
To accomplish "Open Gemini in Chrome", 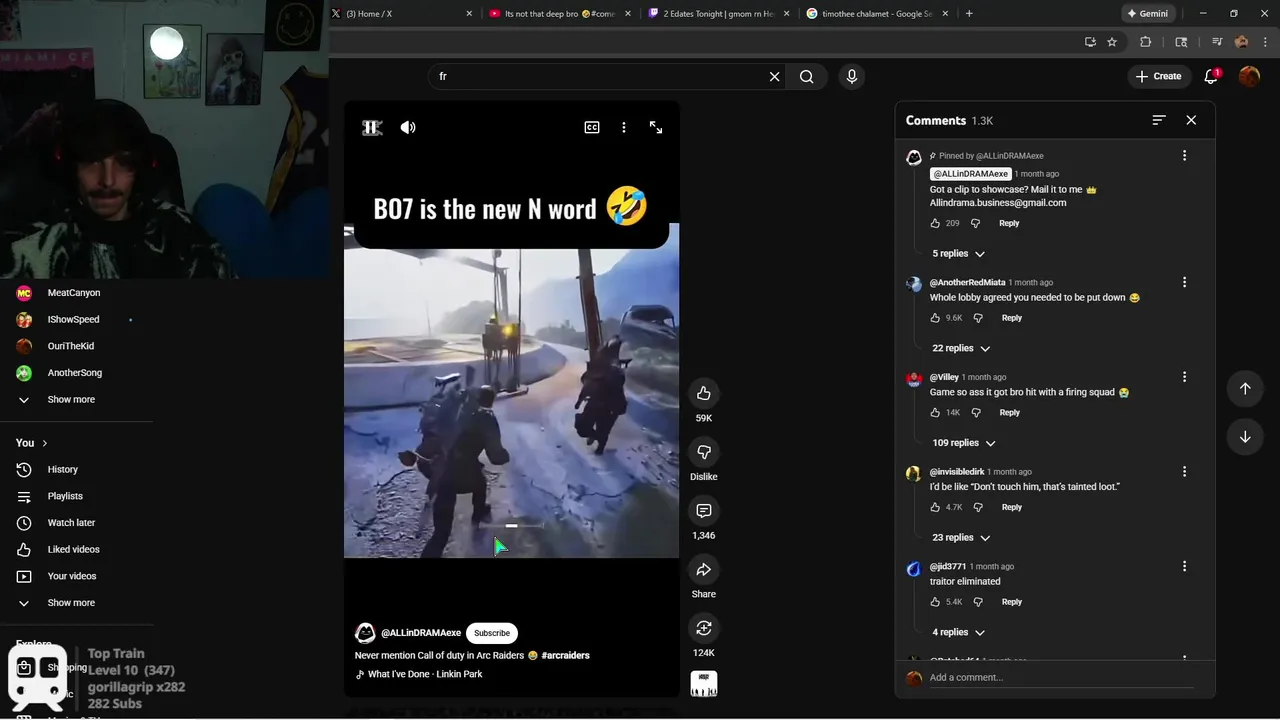I will (x=1148, y=14).
